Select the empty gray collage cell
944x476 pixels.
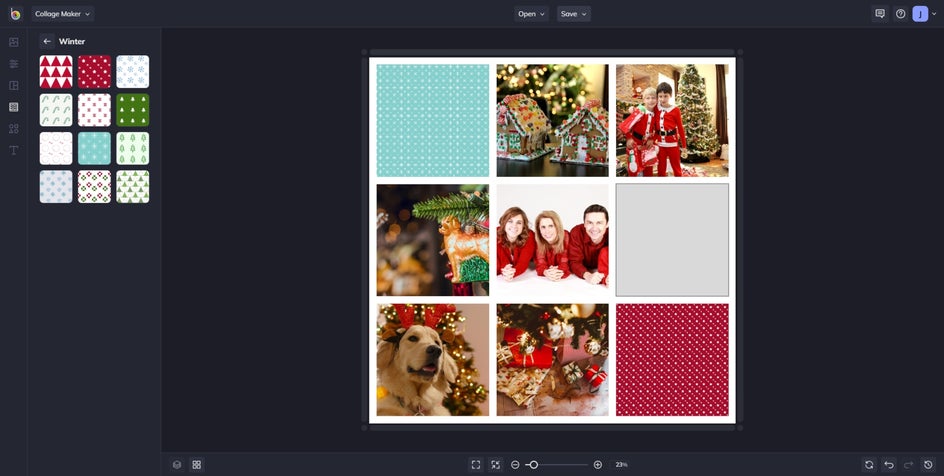pos(672,240)
